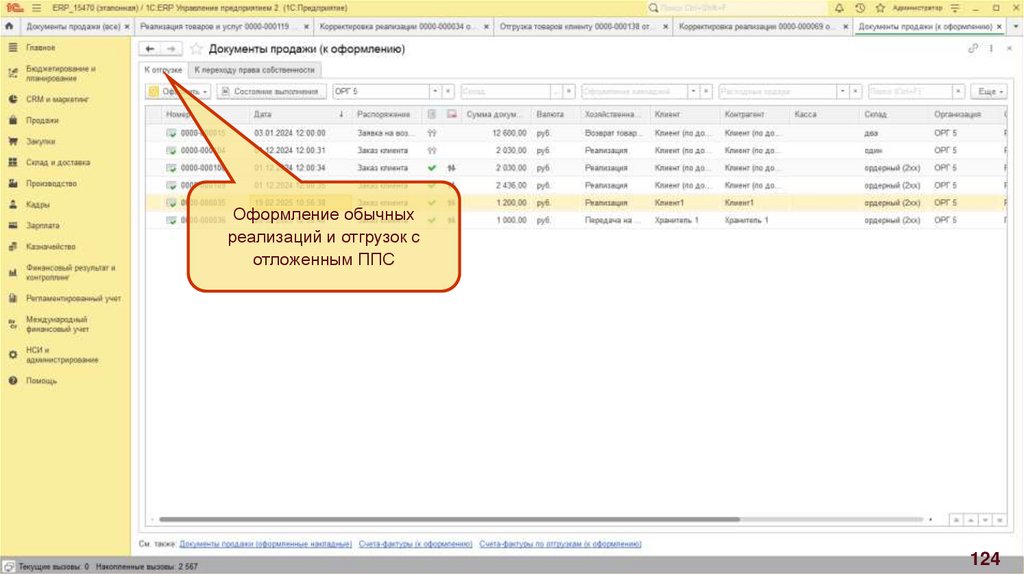Open the Склад и доставка section
1024x574 pixels.
pos(58,162)
